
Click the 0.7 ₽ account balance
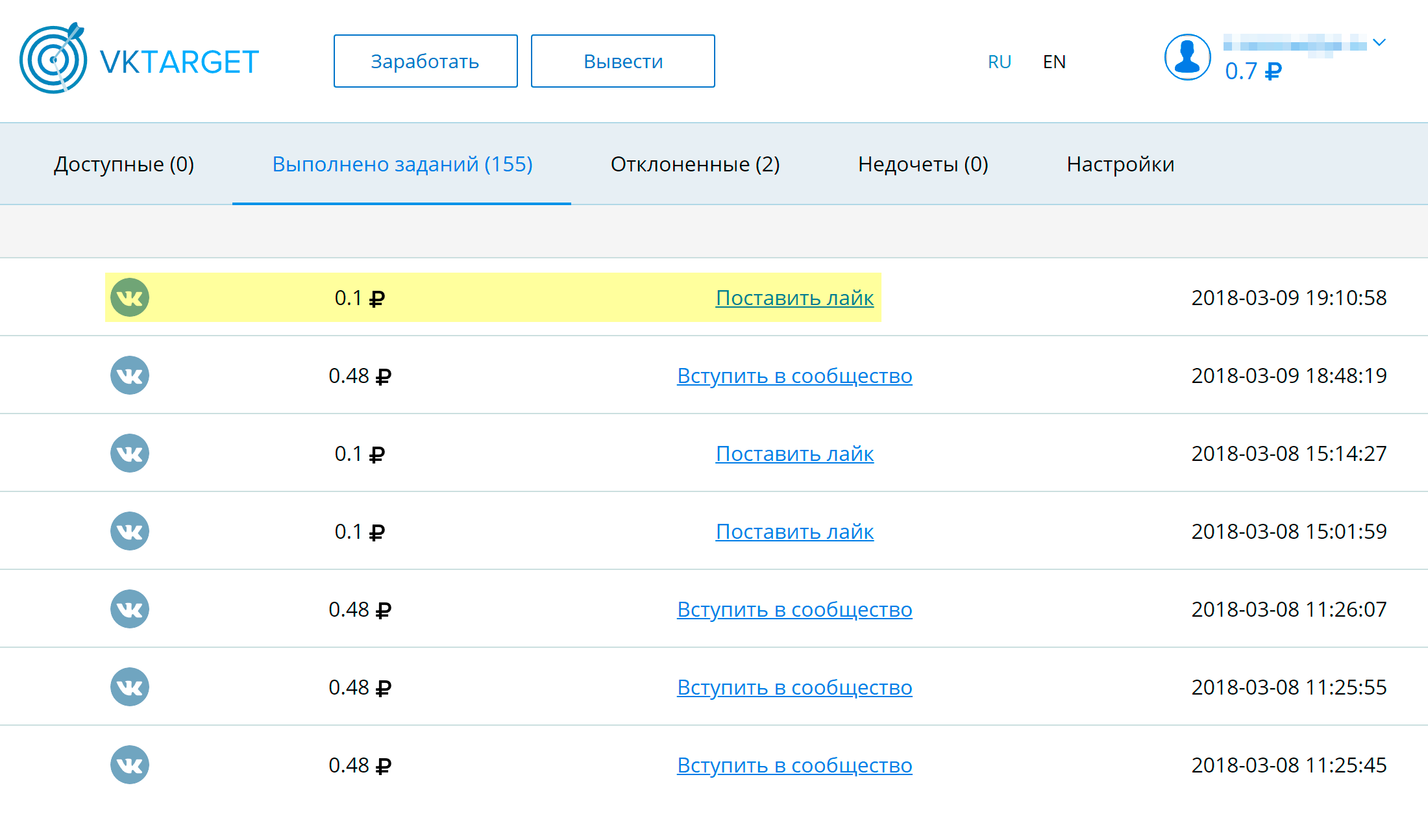point(1253,71)
